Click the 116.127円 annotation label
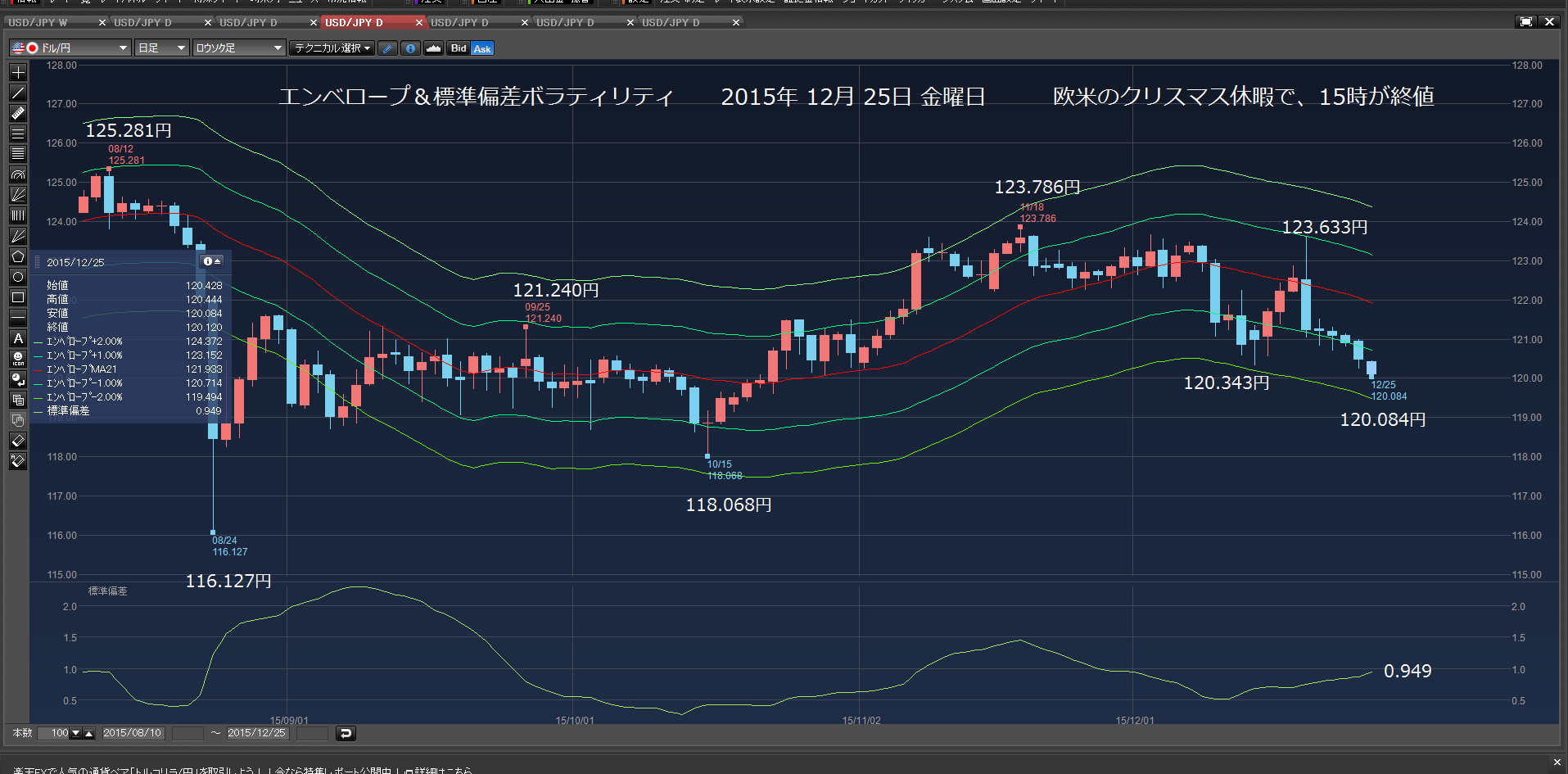The image size is (1568, 774). tap(228, 581)
